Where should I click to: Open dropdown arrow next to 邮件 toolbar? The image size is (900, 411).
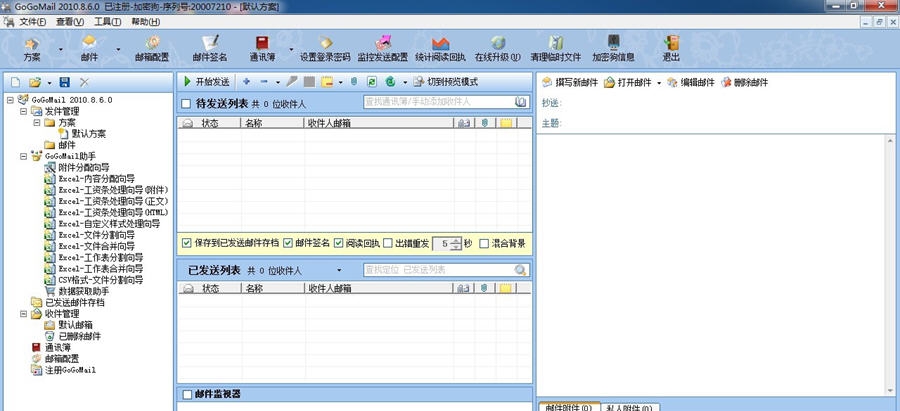[x=118, y=49]
